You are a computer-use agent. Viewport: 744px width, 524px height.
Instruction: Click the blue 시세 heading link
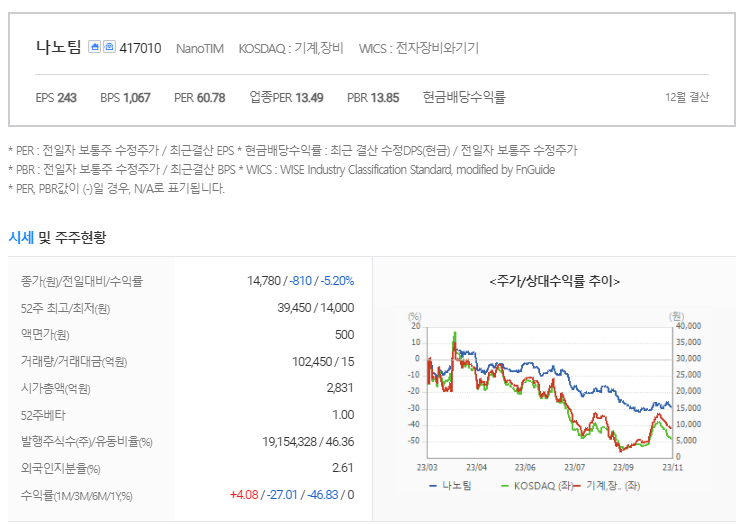coord(21,237)
